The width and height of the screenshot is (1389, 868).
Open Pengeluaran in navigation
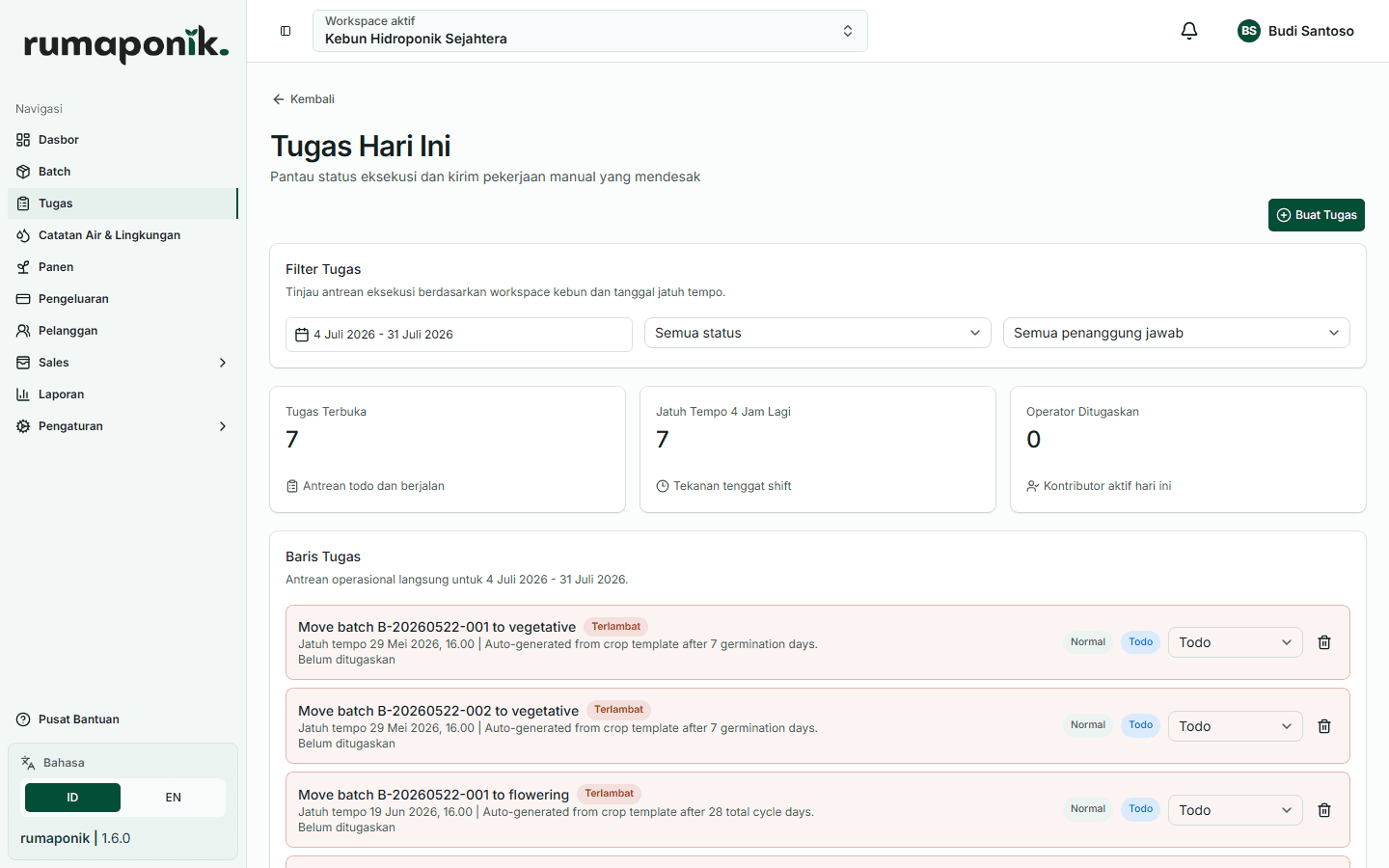[123, 299]
